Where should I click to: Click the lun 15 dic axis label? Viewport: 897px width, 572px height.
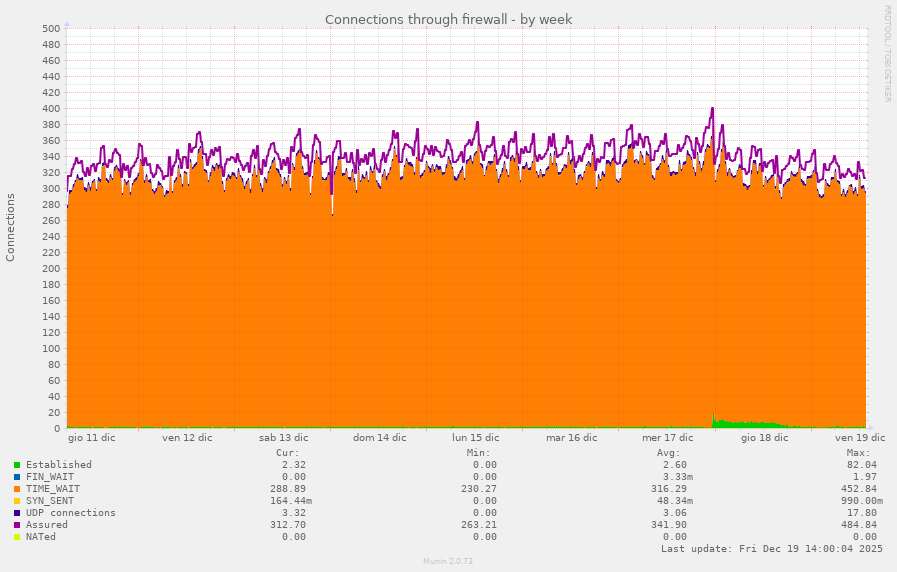pyautogui.click(x=475, y=438)
